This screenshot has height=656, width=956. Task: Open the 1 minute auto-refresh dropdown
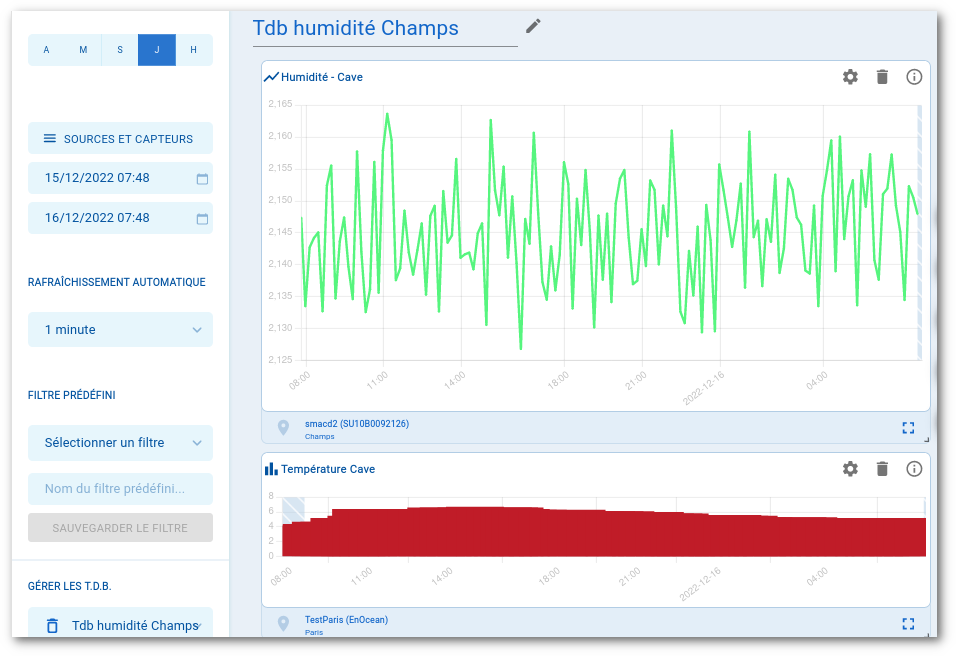coord(120,330)
